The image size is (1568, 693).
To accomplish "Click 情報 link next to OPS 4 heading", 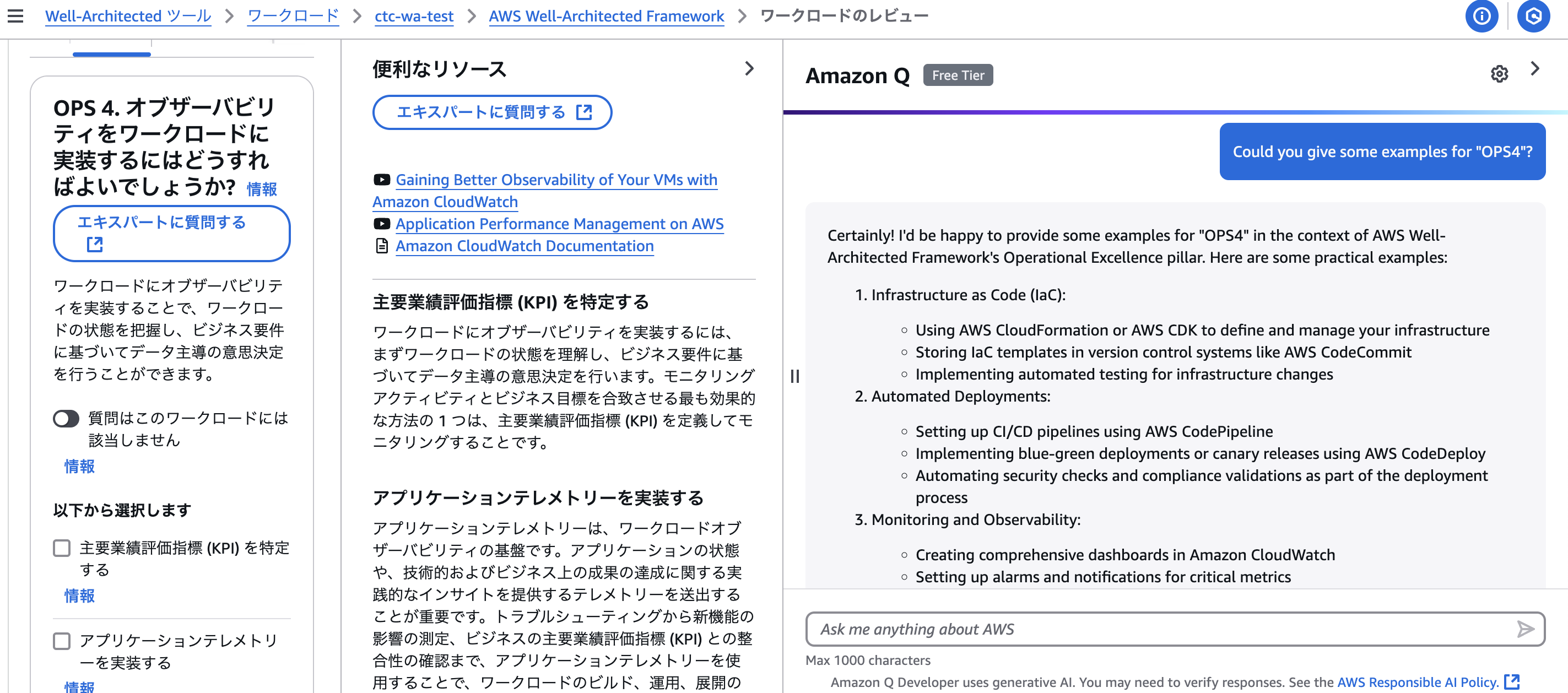I will (262, 189).
